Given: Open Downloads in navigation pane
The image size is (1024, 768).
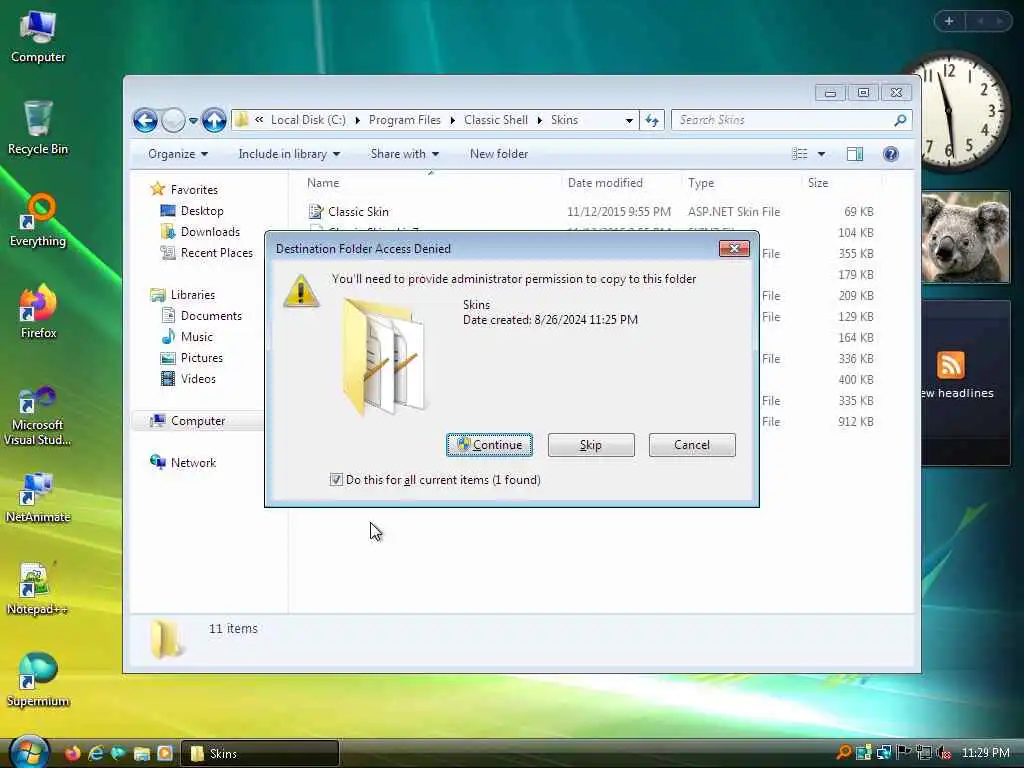Looking at the screenshot, I should (210, 232).
